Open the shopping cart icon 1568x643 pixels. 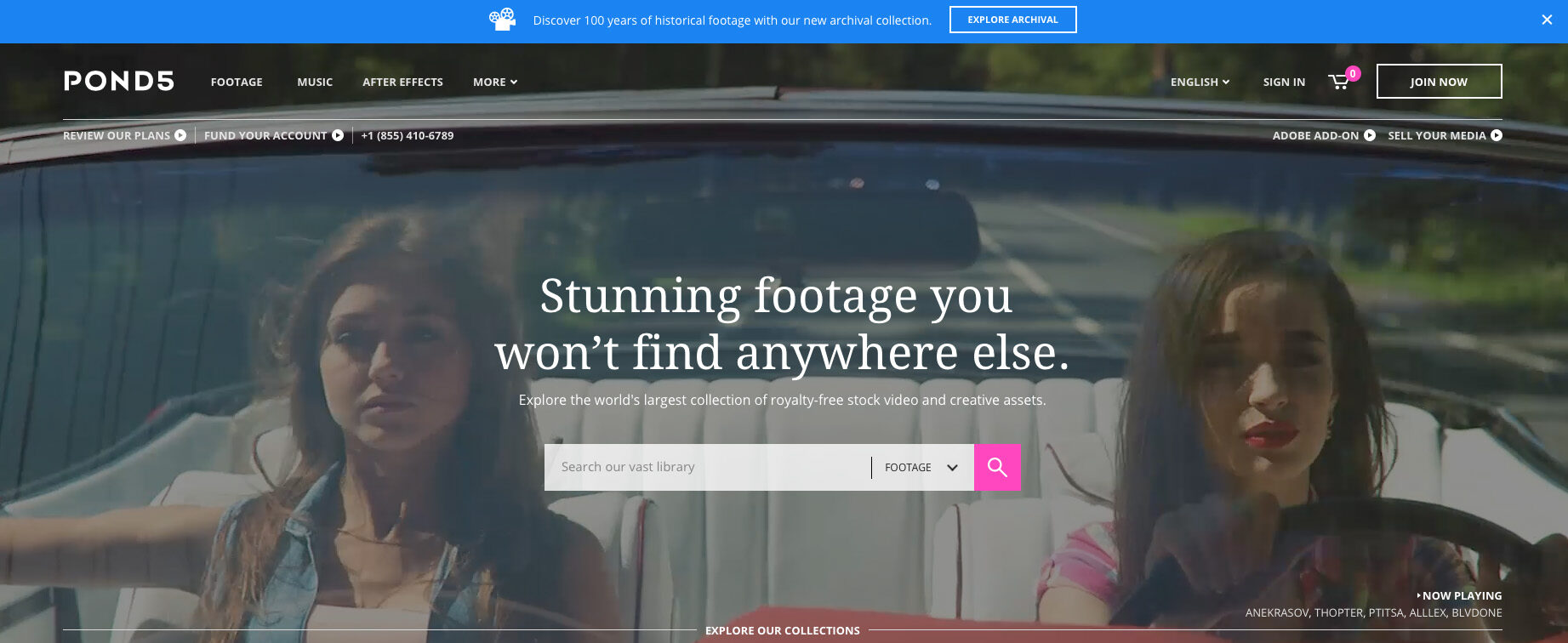(x=1339, y=82)
